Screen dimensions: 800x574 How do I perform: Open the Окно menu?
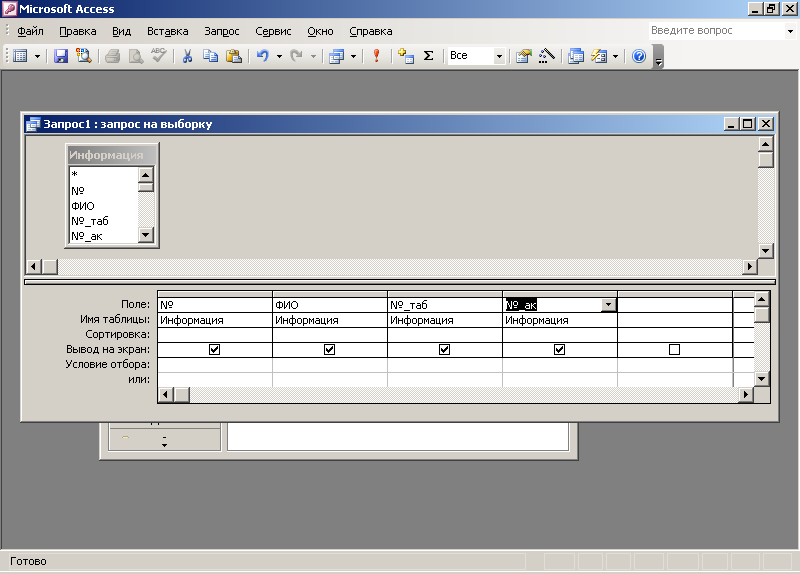tap(320, 31)
